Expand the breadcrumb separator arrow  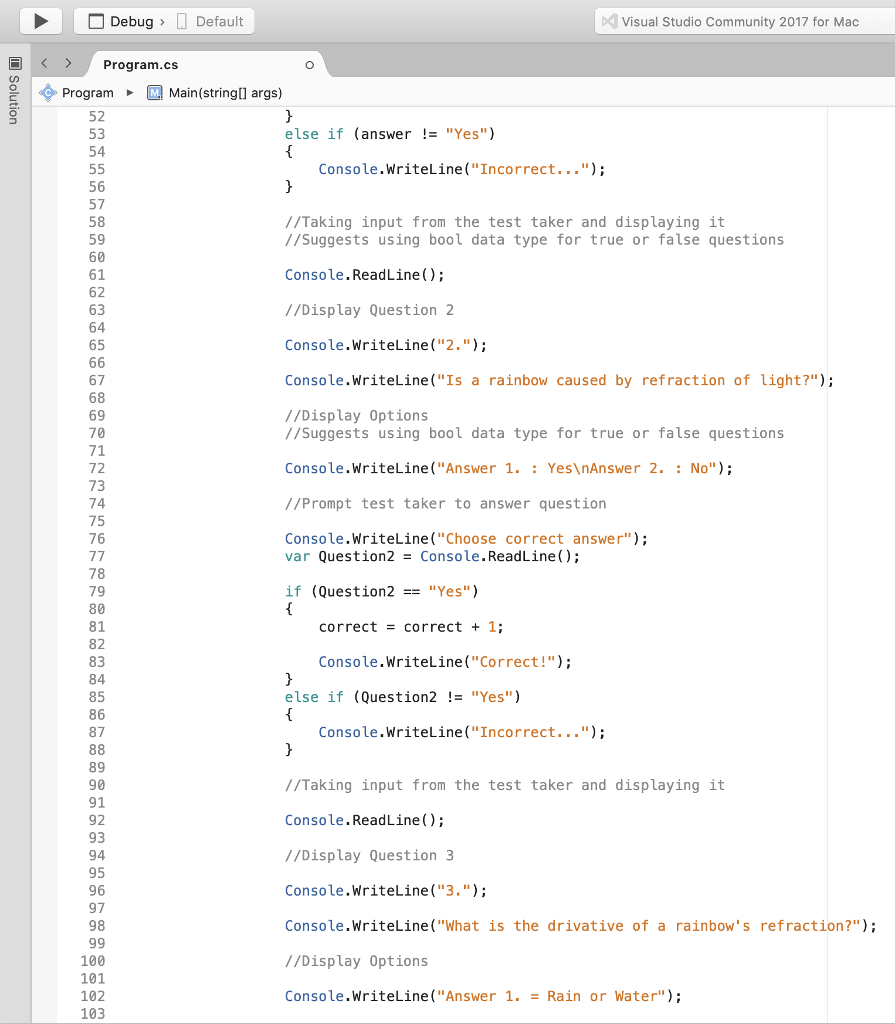click(130, 93)
